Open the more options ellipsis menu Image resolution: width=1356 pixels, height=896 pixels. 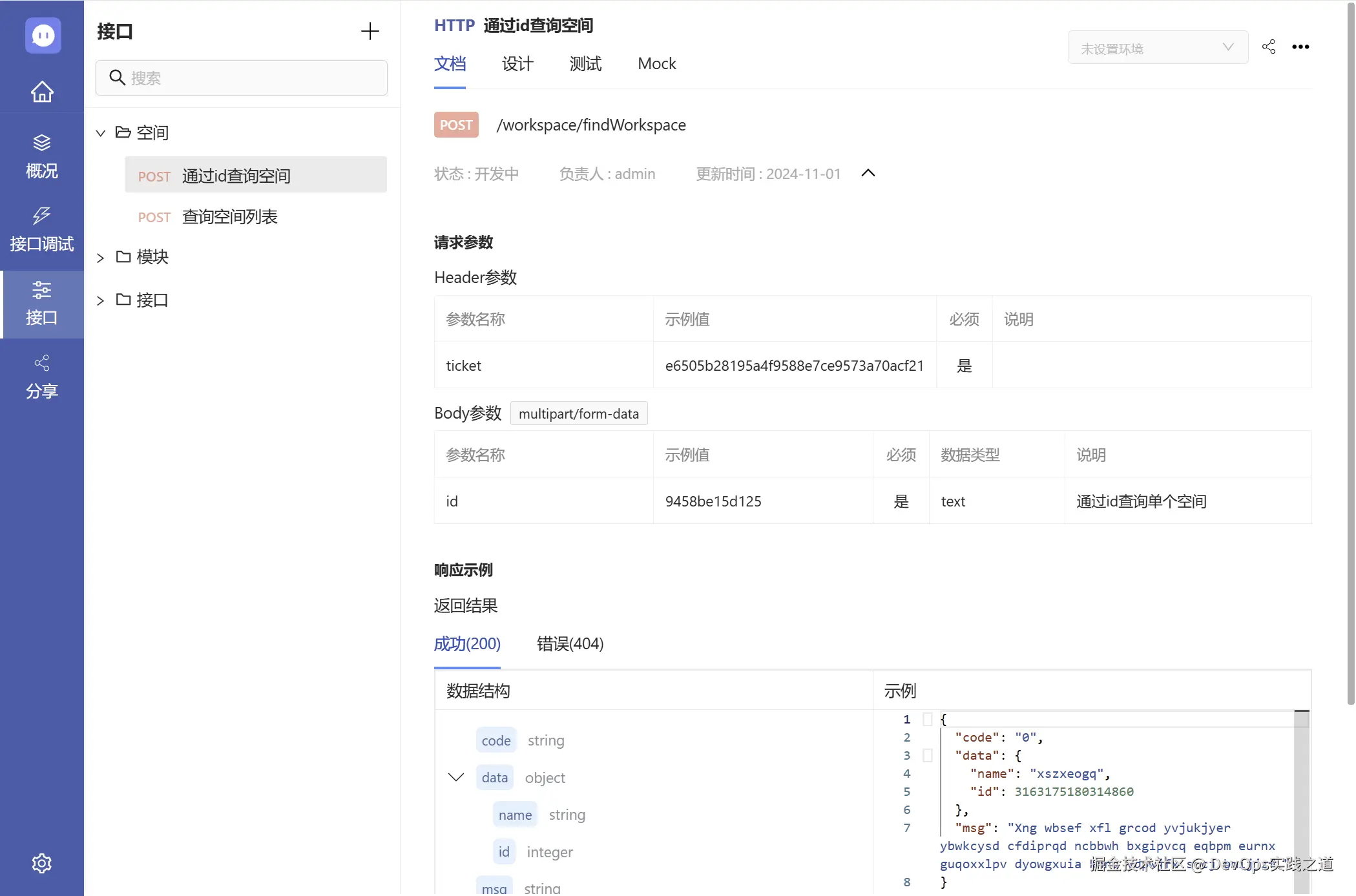click(x=1300, y=47)
